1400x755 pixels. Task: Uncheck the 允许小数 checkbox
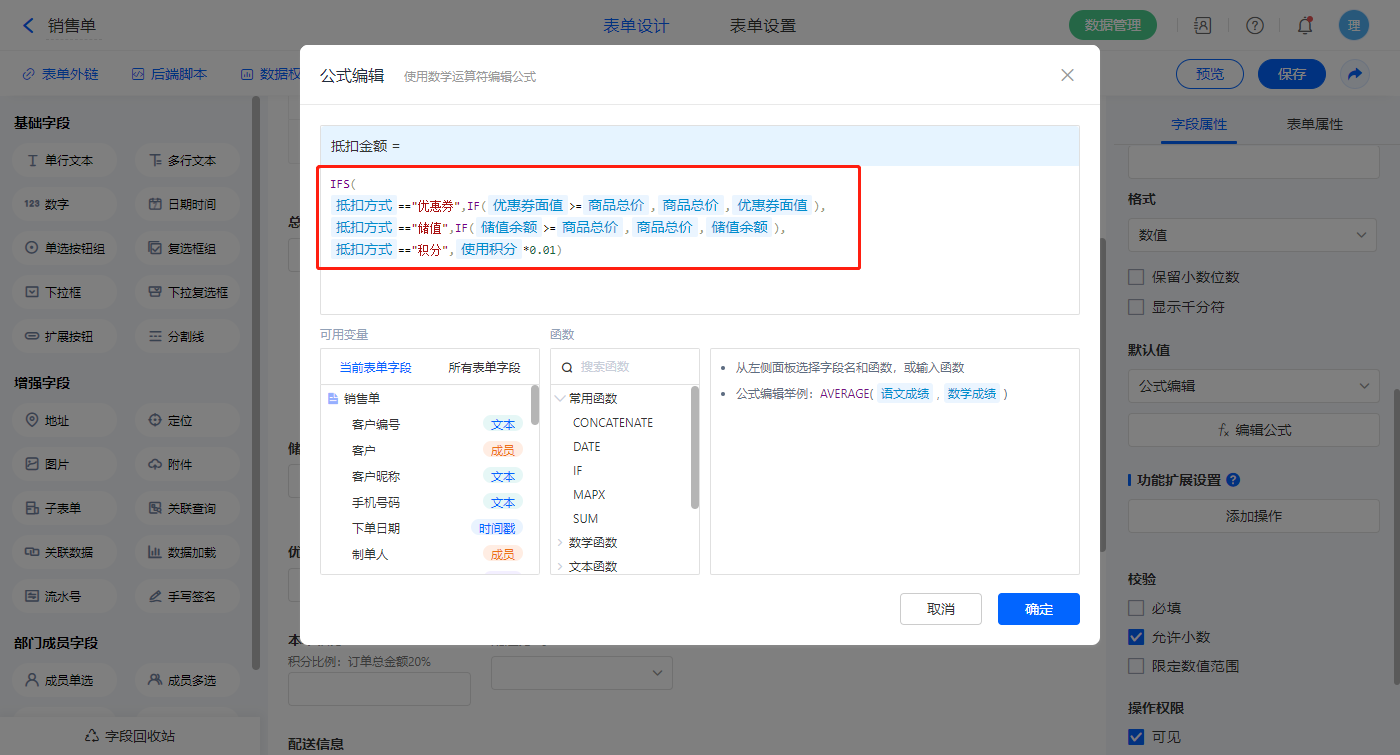click(1136, 637)
